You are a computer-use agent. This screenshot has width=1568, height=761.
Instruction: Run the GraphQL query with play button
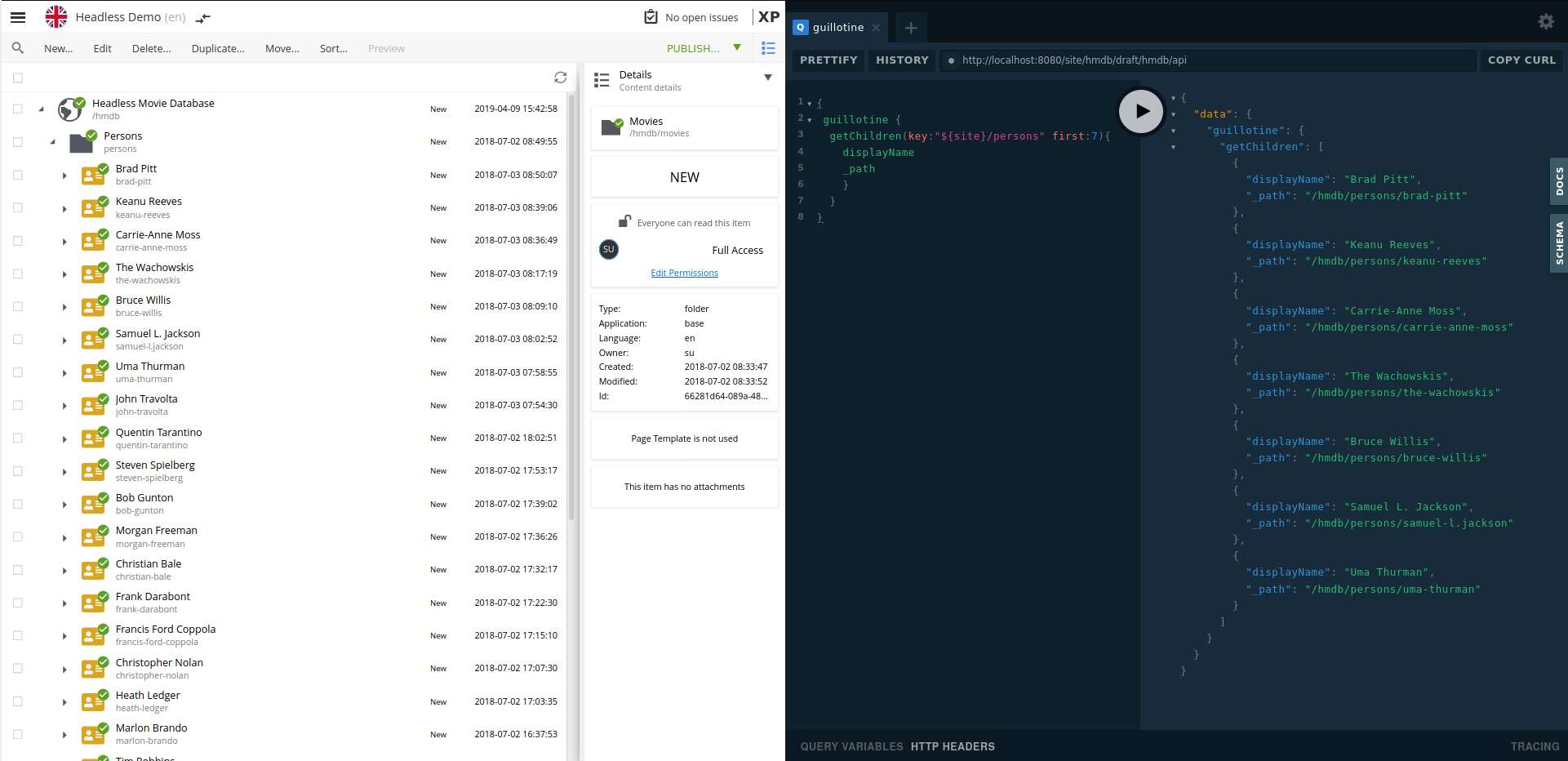coord(1140,111)
